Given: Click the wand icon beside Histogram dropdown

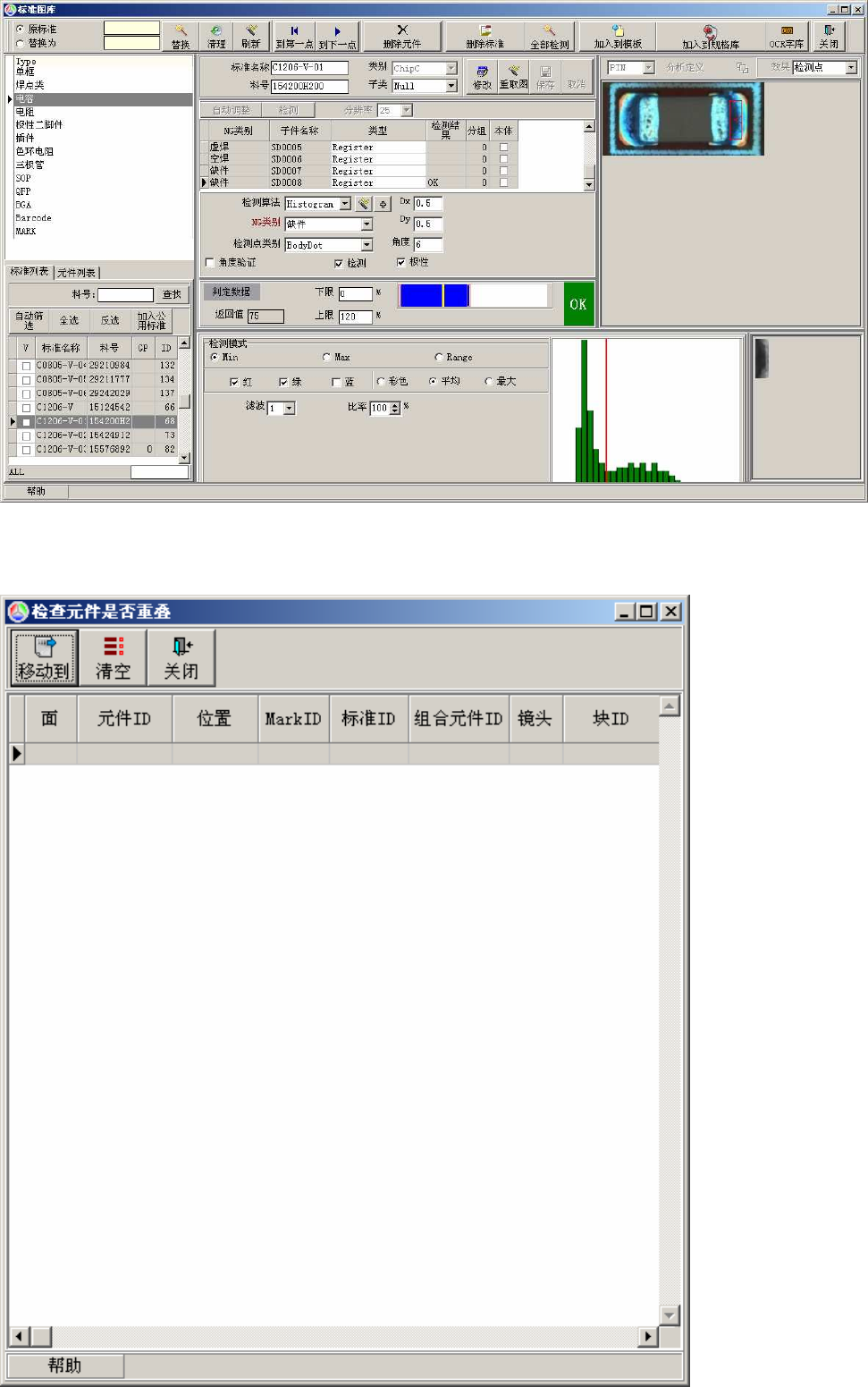Looking at the screenshot, I should pos(364,204).
